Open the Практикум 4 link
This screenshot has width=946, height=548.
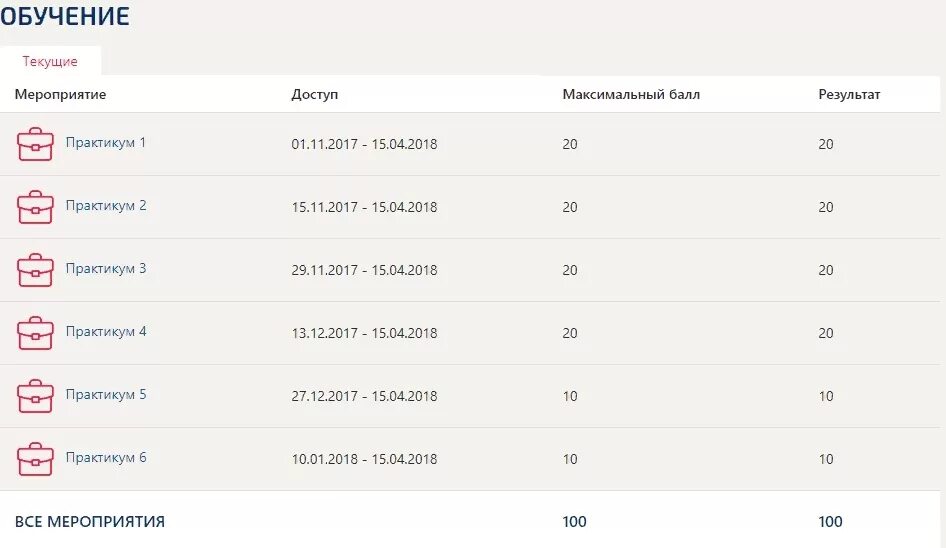coord(106,332)
